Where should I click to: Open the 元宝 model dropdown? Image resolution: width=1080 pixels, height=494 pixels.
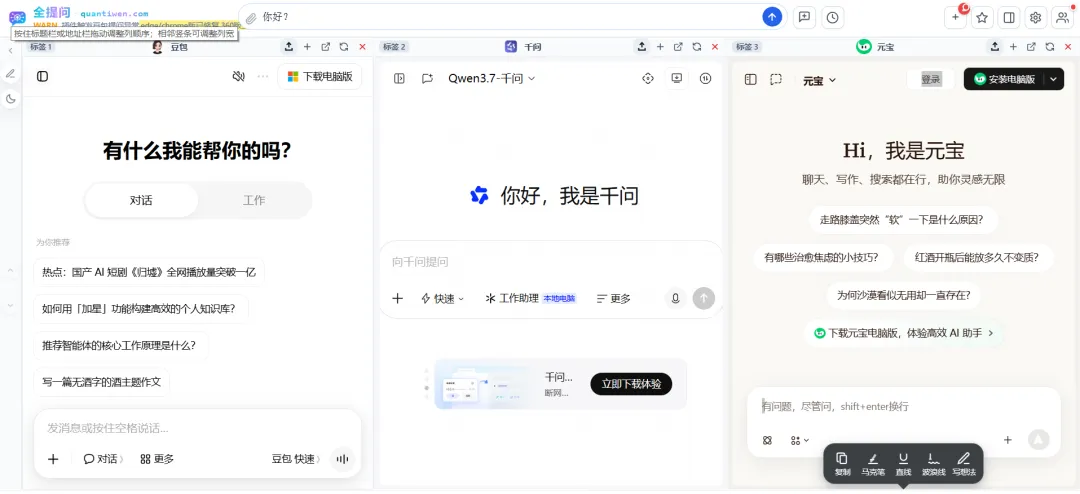click(x=820, y=80)
